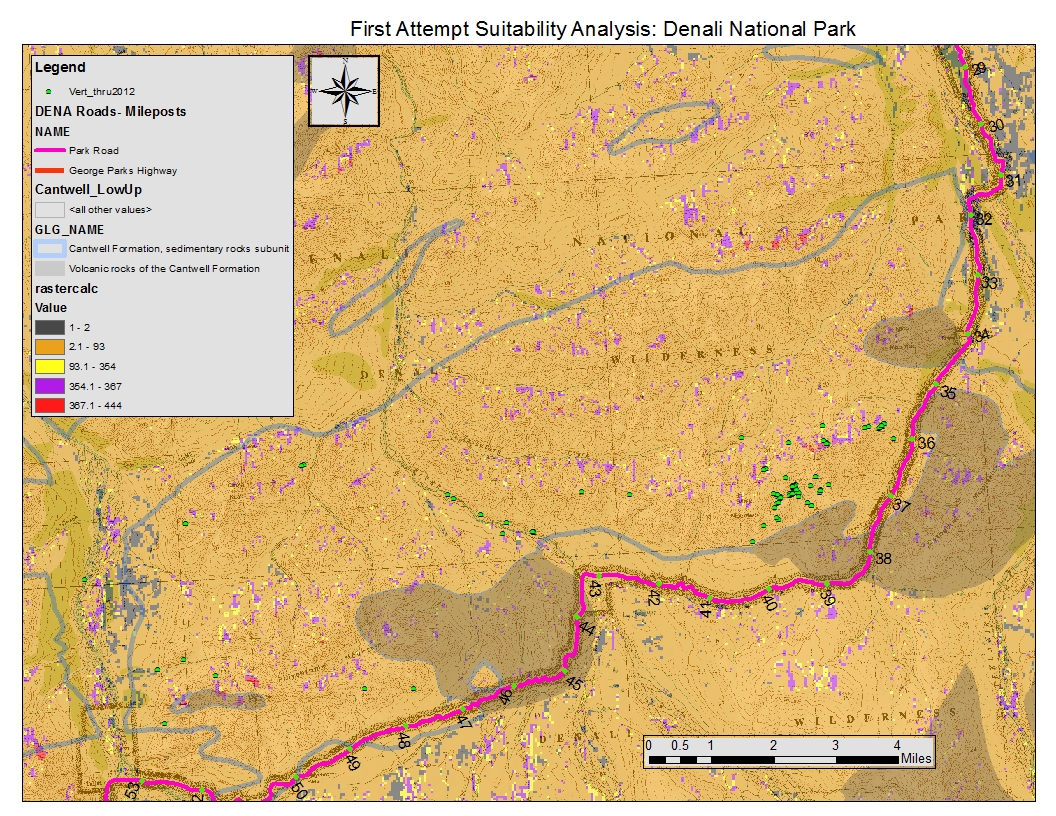Viewport: 1056px width, 816px height.
Task: Click the map title text
Action: click(x=602, y=29)
